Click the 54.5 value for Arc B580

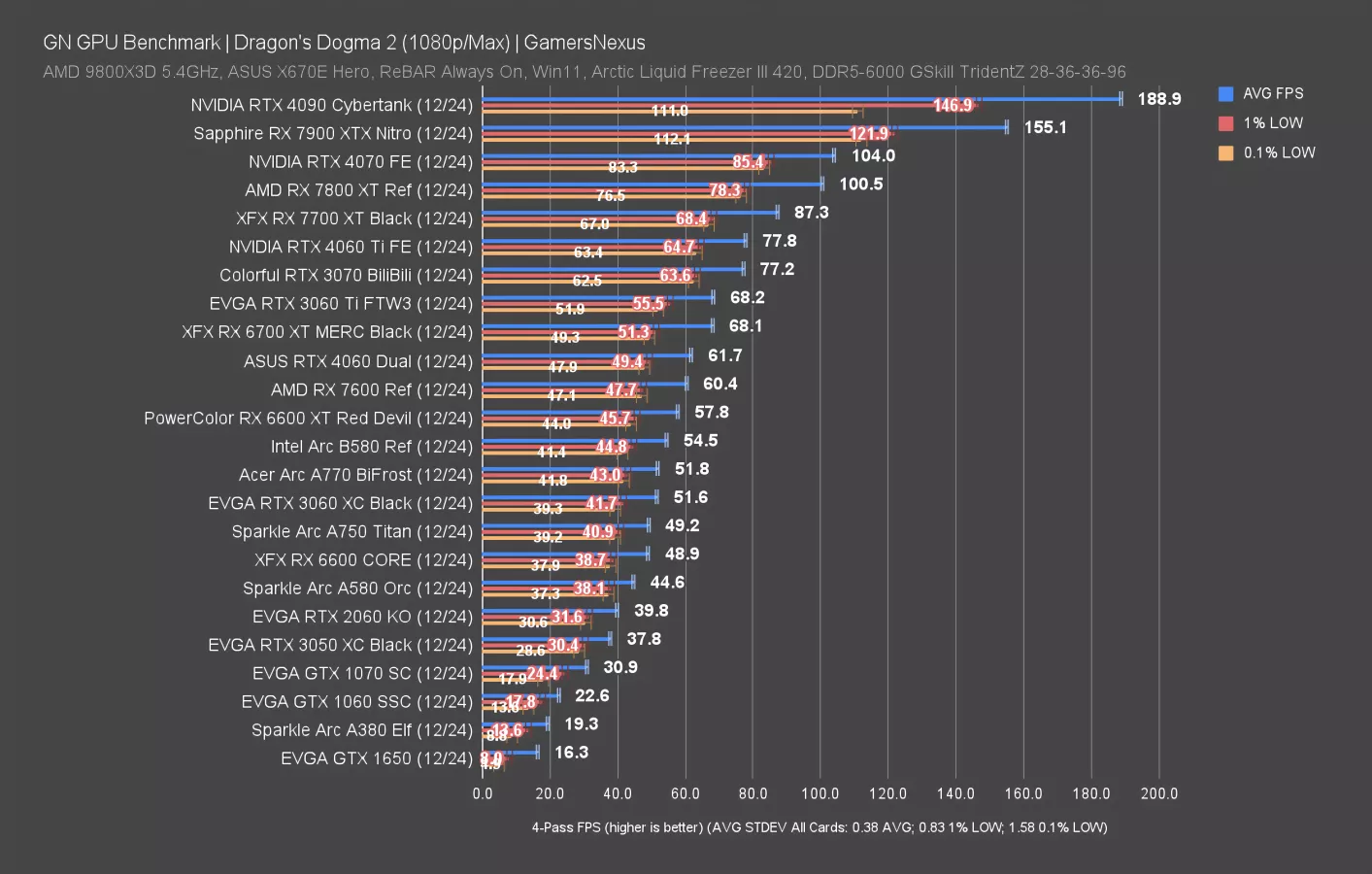pyautogui.click(x=700, y=441)
